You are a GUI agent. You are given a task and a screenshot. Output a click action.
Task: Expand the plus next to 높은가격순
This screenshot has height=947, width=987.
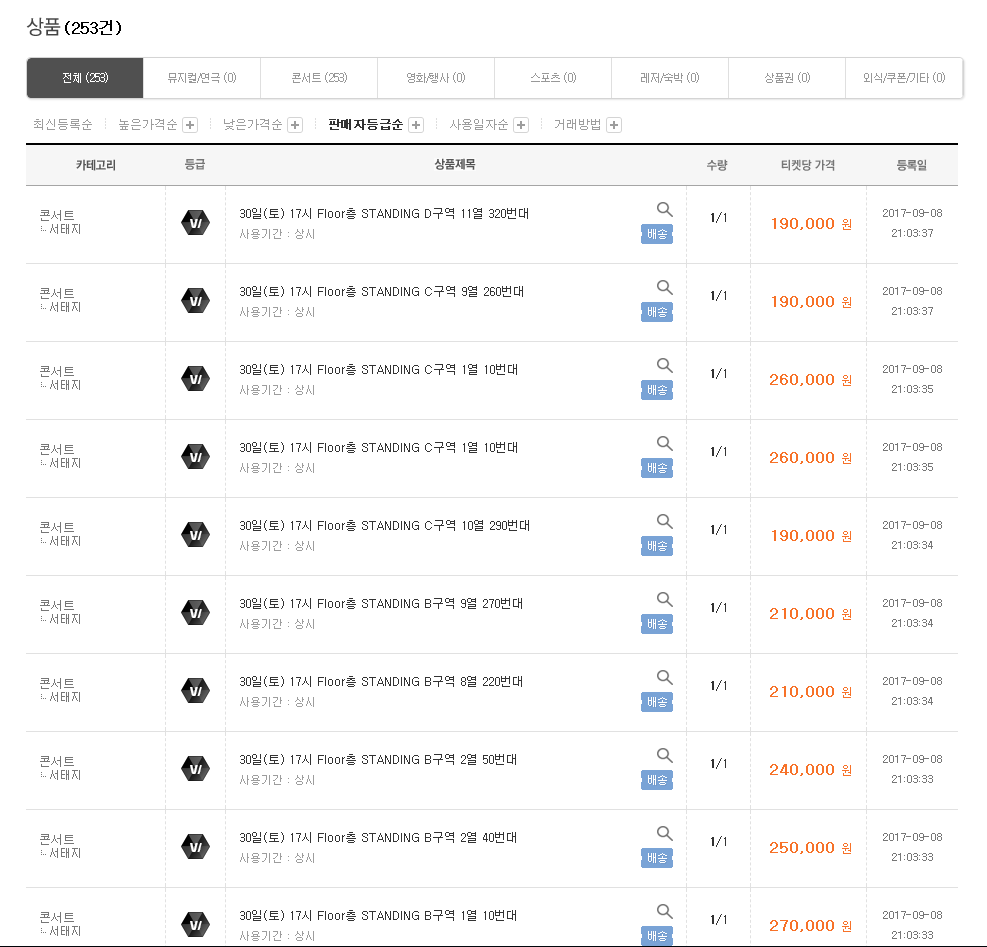tap(189, 125)
